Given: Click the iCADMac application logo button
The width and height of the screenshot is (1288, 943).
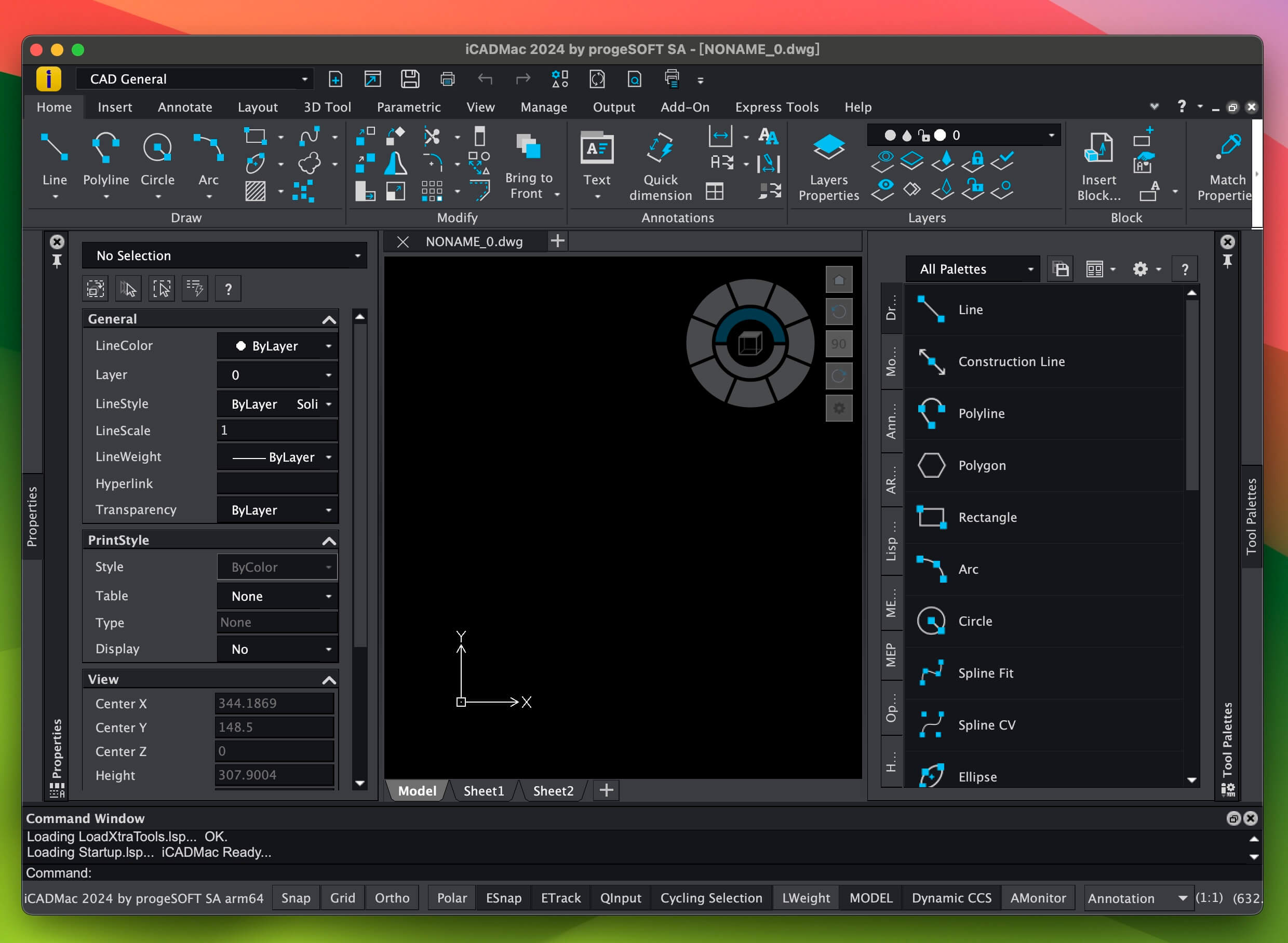Looking at the screenshot, I should (x=48, y=79).
